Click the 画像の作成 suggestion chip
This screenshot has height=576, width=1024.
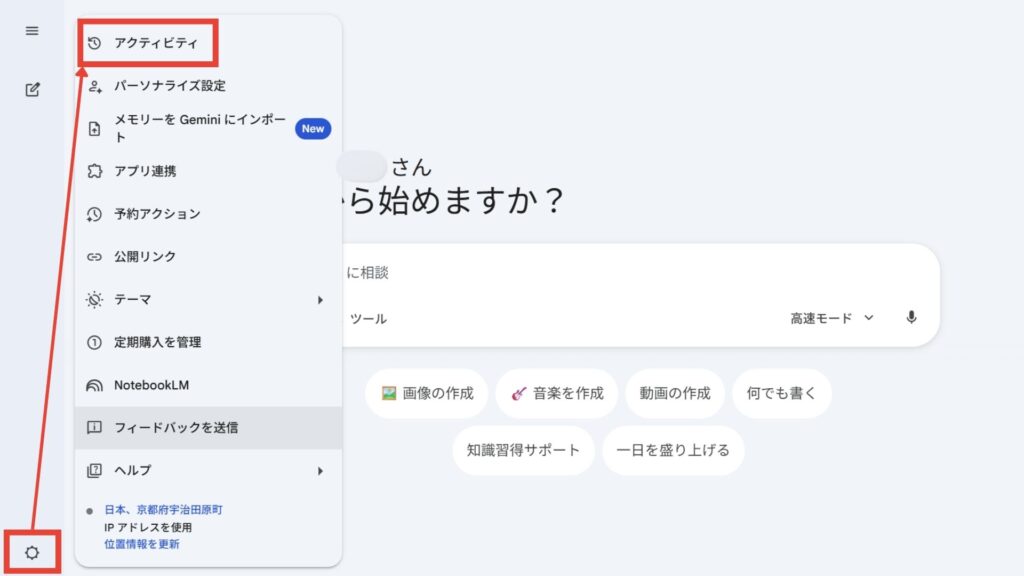click(427, 393)
